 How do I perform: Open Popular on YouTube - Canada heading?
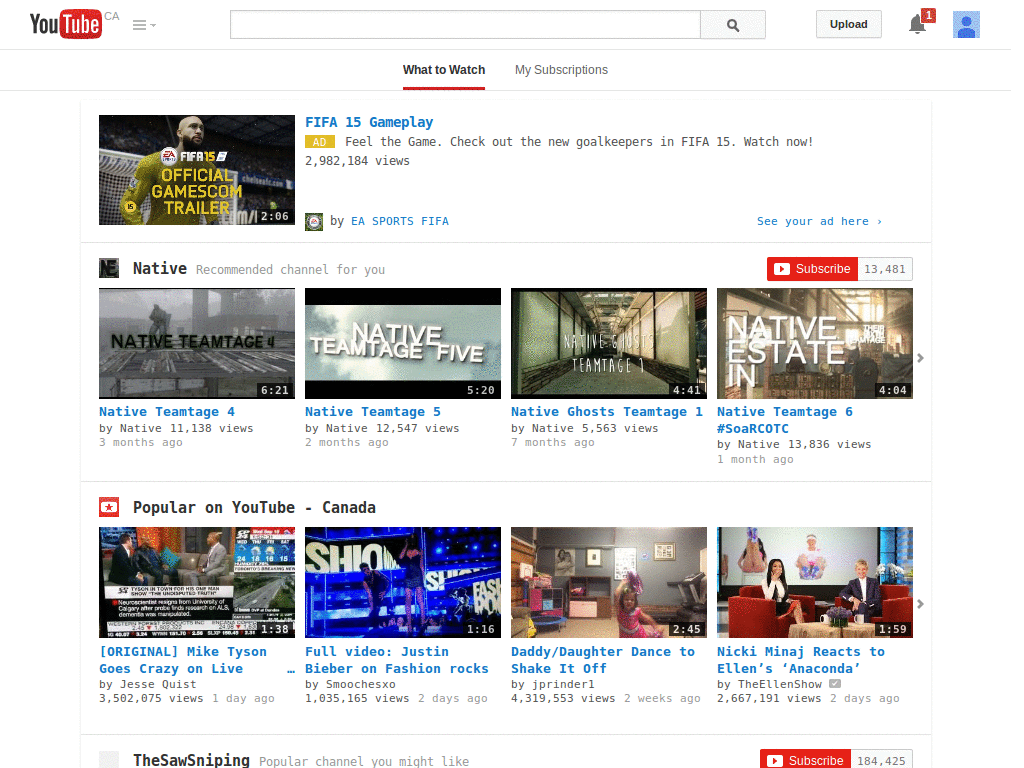click(x=254, y=507)
